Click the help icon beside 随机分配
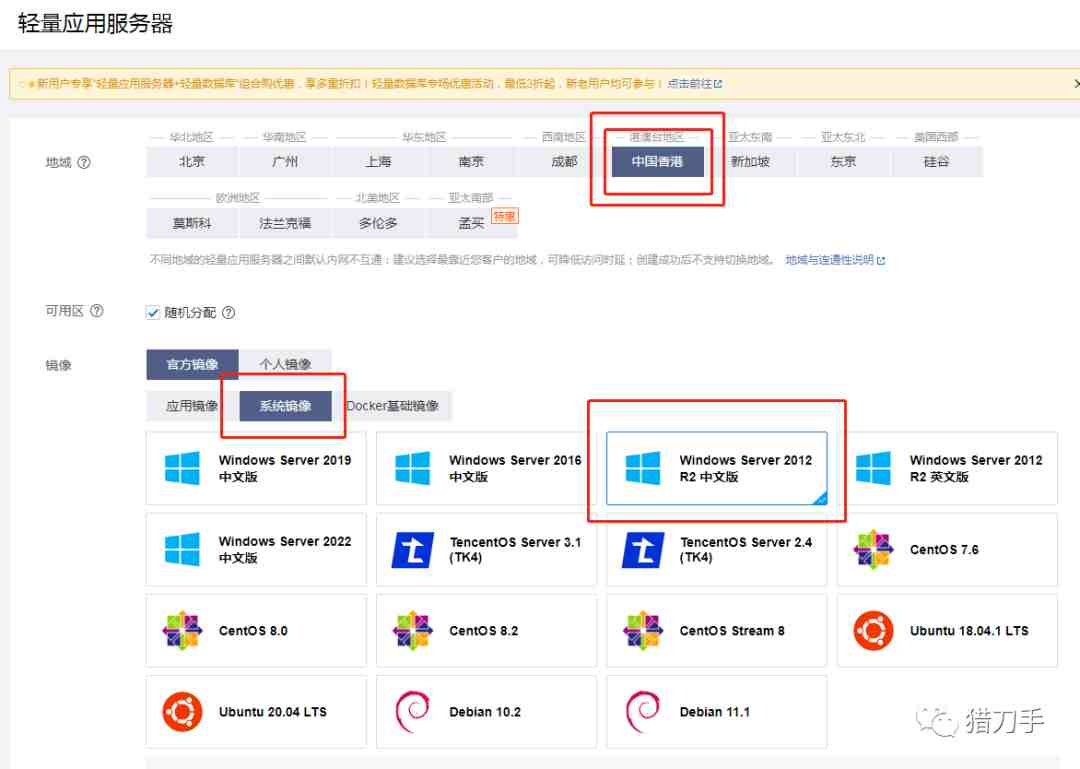This screenshot has width=1080, height=769. [x=228, y=313]
